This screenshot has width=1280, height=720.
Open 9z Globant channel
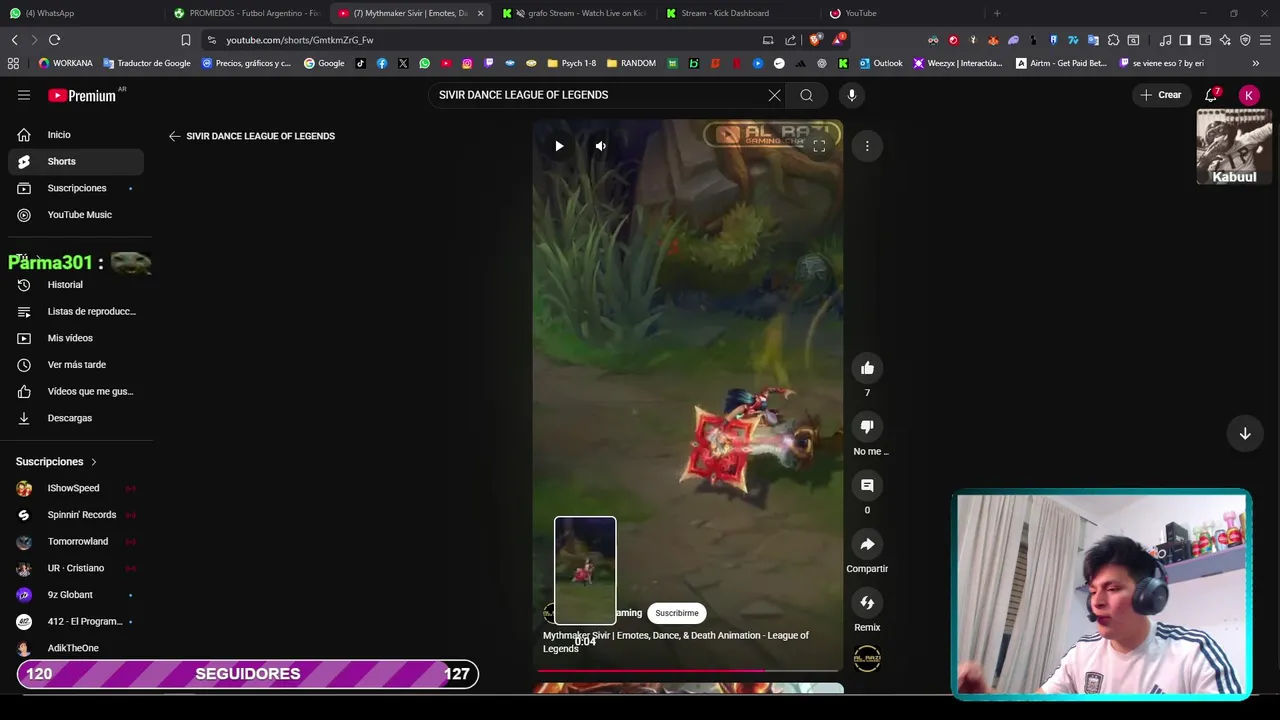click(x=76, y=595)
